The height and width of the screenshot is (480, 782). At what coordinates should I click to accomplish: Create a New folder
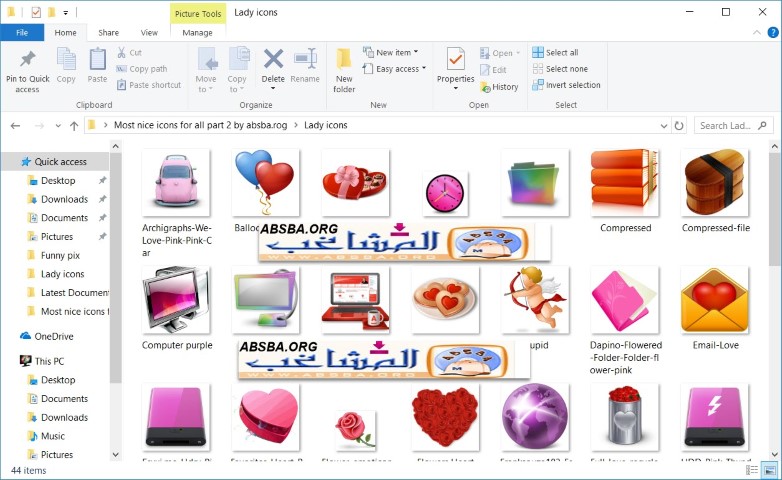coord(344,71)
